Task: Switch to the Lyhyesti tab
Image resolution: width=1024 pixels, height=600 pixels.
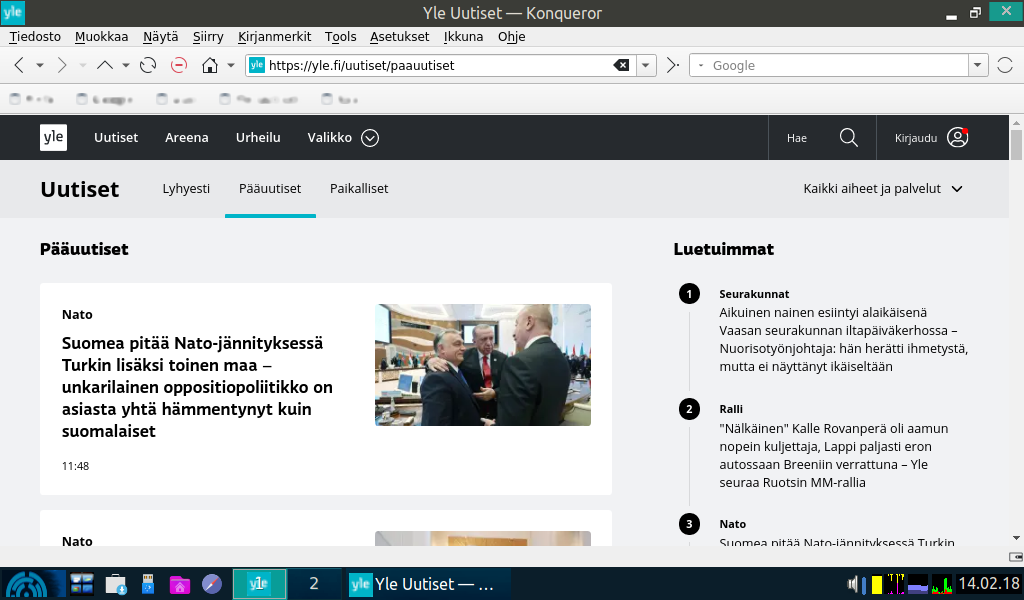Action: coord(186,189)
